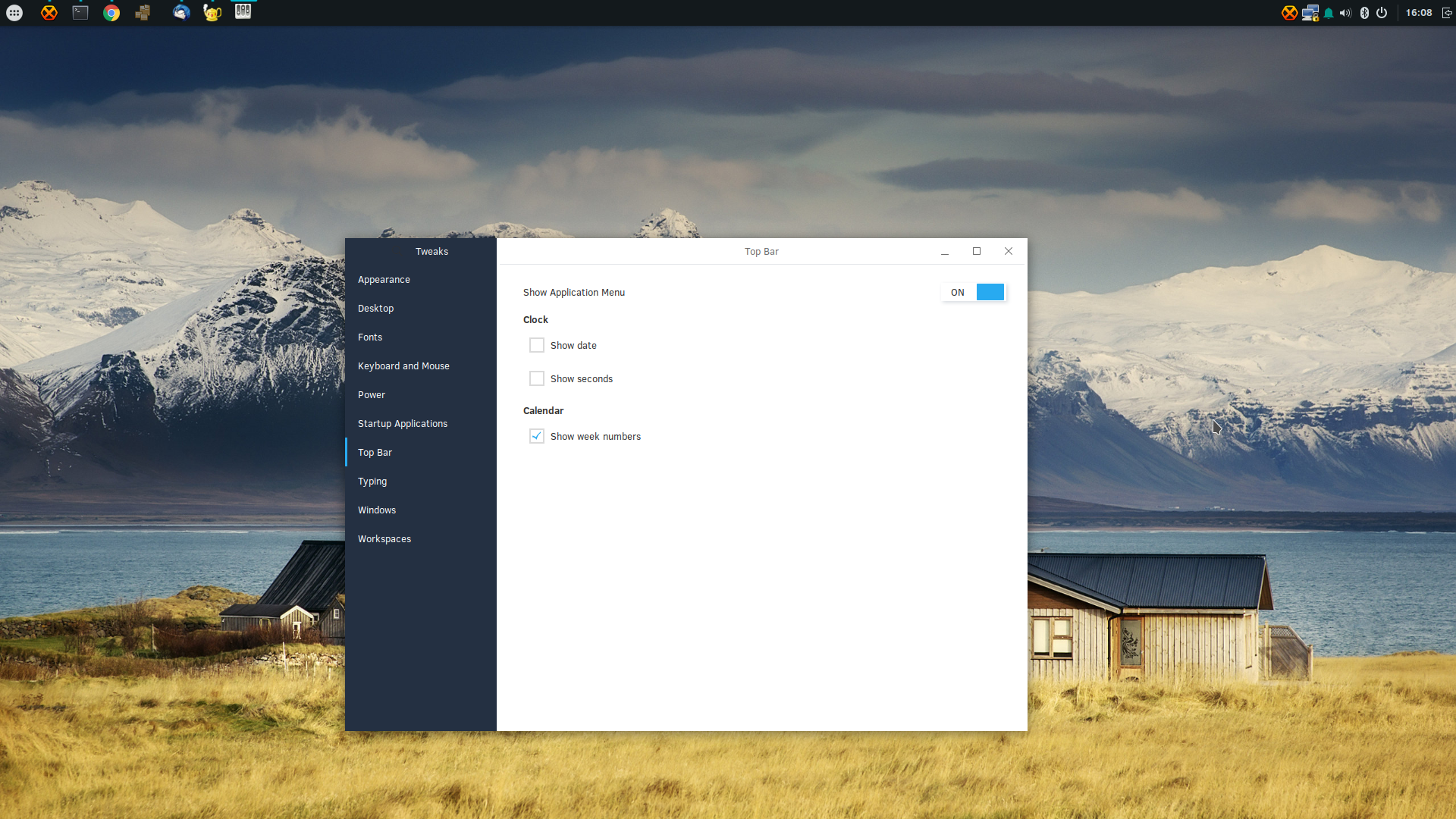Click the Show date label
Viewport: 1456px width, 819px height.
573,345
